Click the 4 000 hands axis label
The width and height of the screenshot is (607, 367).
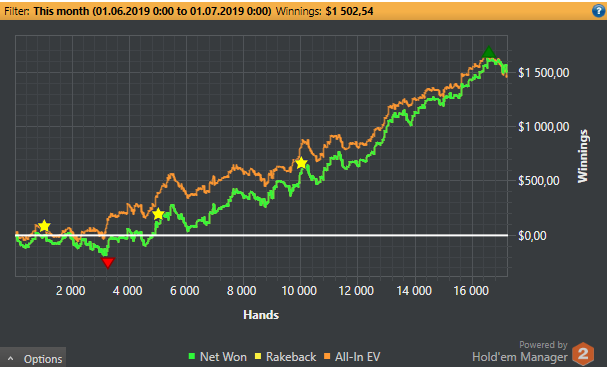click(x=127, y=291)
